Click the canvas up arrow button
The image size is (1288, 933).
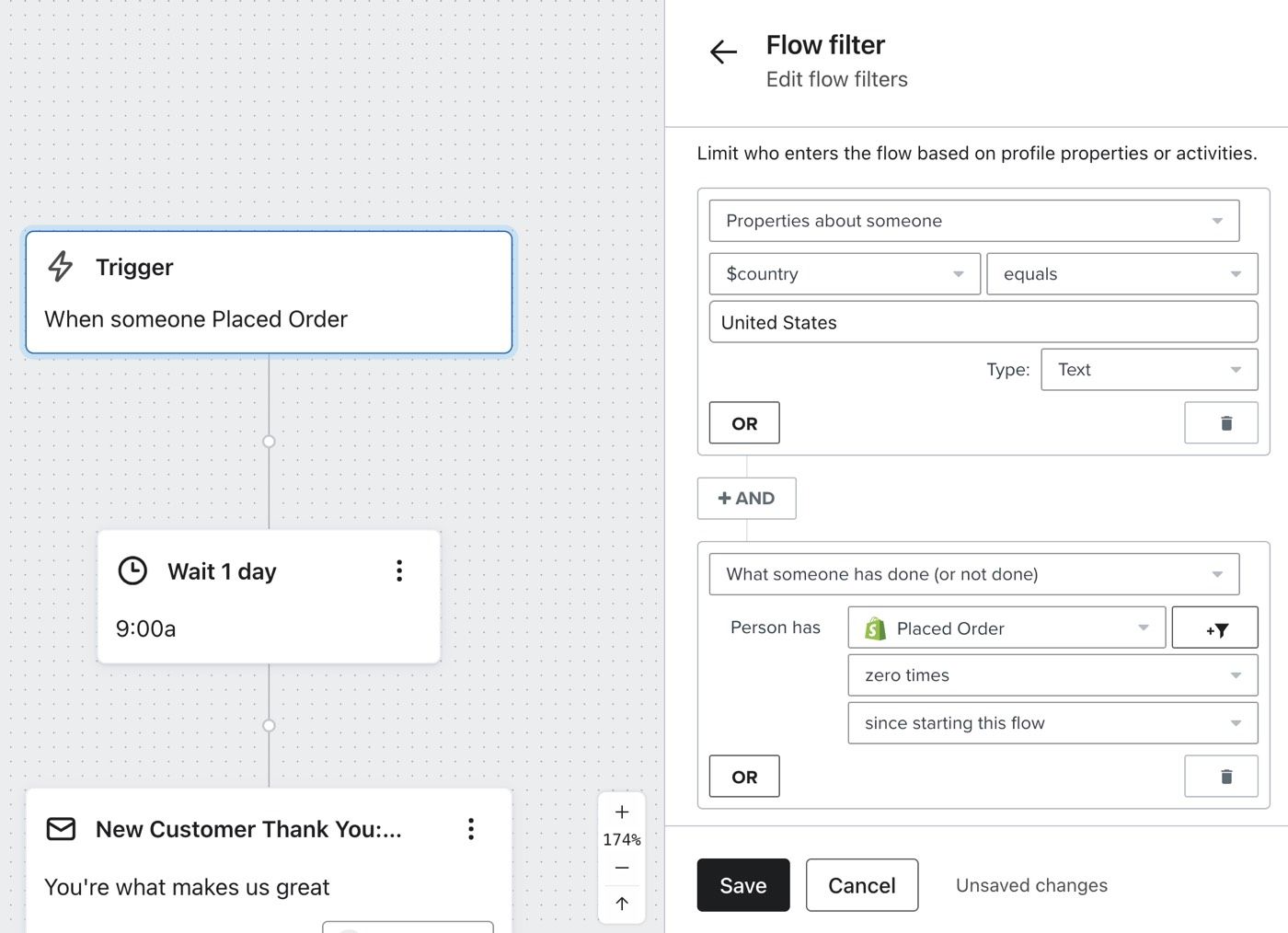coord(622,904)
